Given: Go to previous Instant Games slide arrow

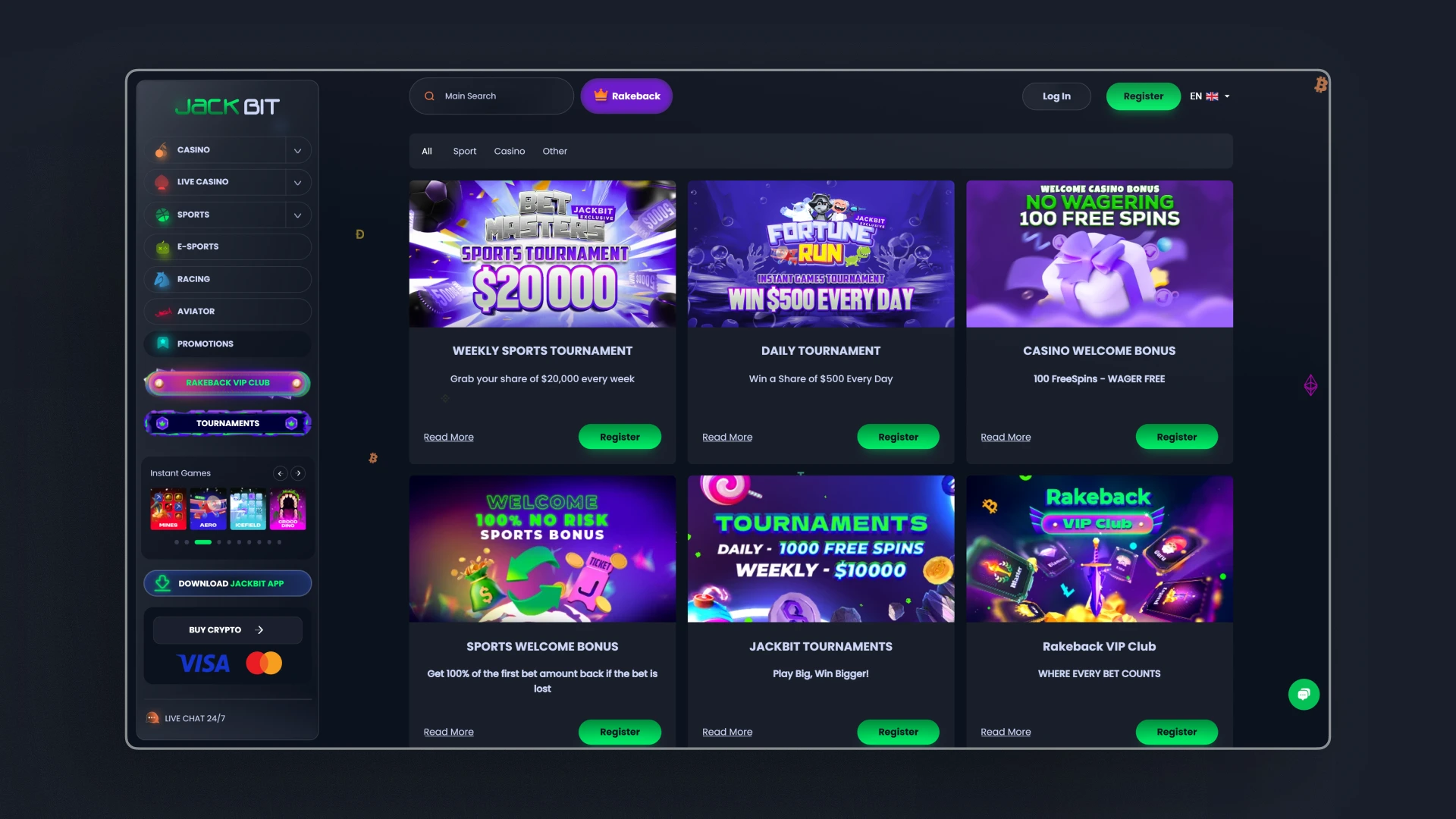Looking at the screenshot, I should point(280,473).
